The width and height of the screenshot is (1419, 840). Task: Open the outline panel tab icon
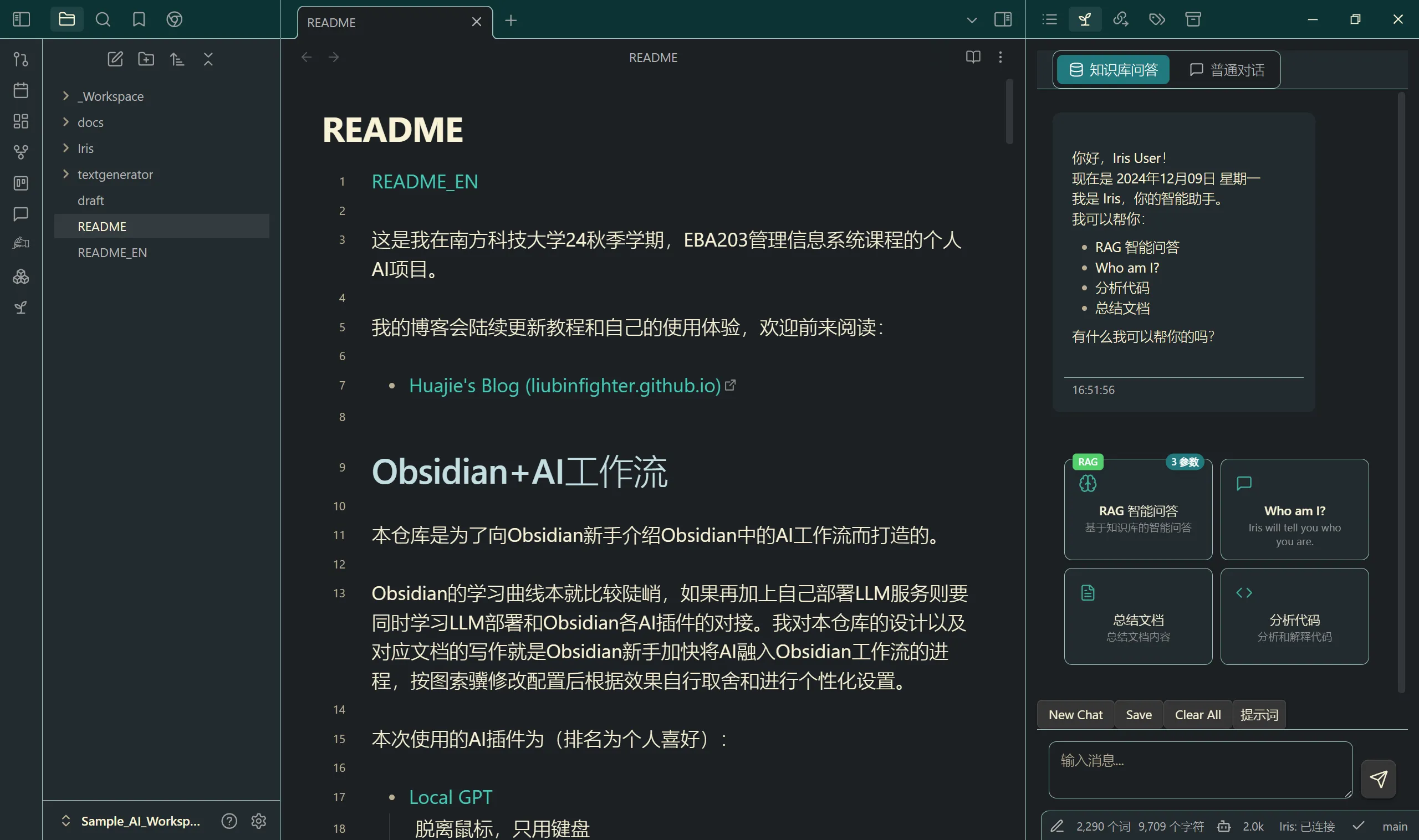coord(1050,19)
